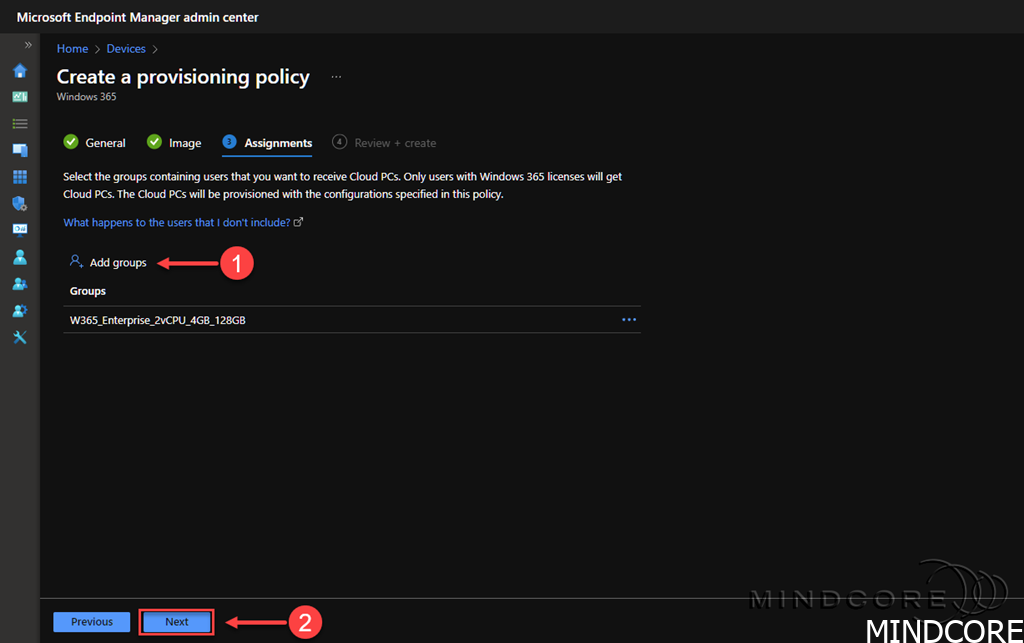Open Devices icon in sidebar
This screenshot has width=1024, height=643.
19,150
